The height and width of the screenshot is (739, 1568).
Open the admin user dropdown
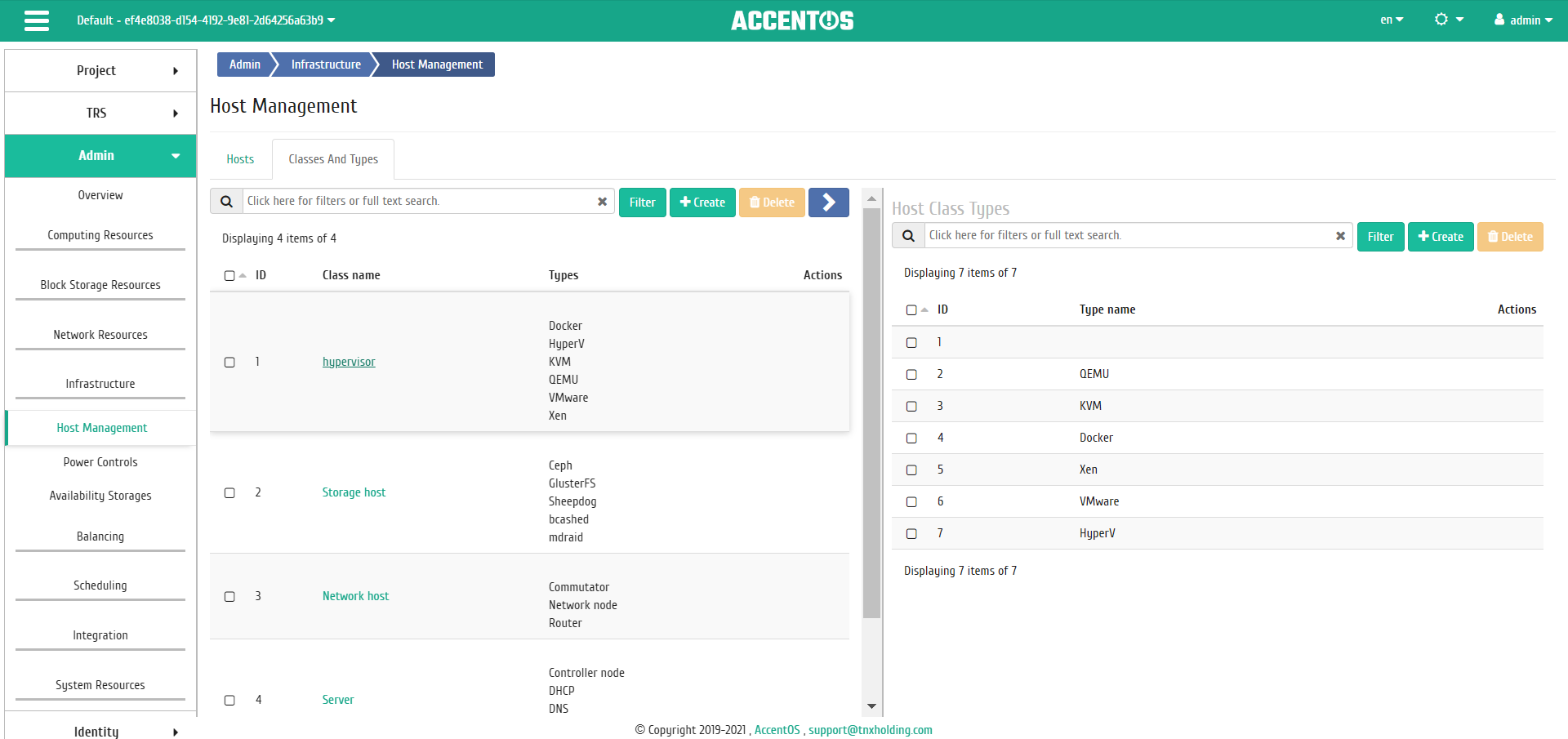pos(1523,20)
